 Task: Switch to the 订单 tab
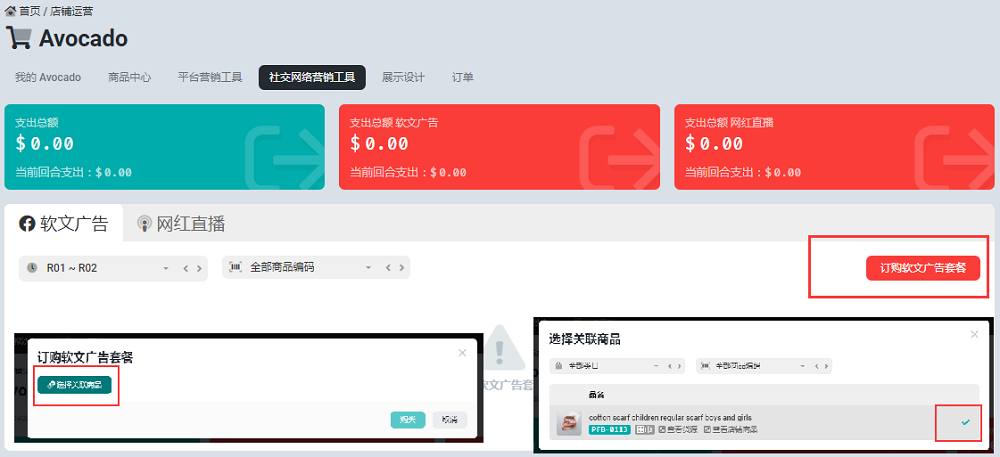coord(462,77)
